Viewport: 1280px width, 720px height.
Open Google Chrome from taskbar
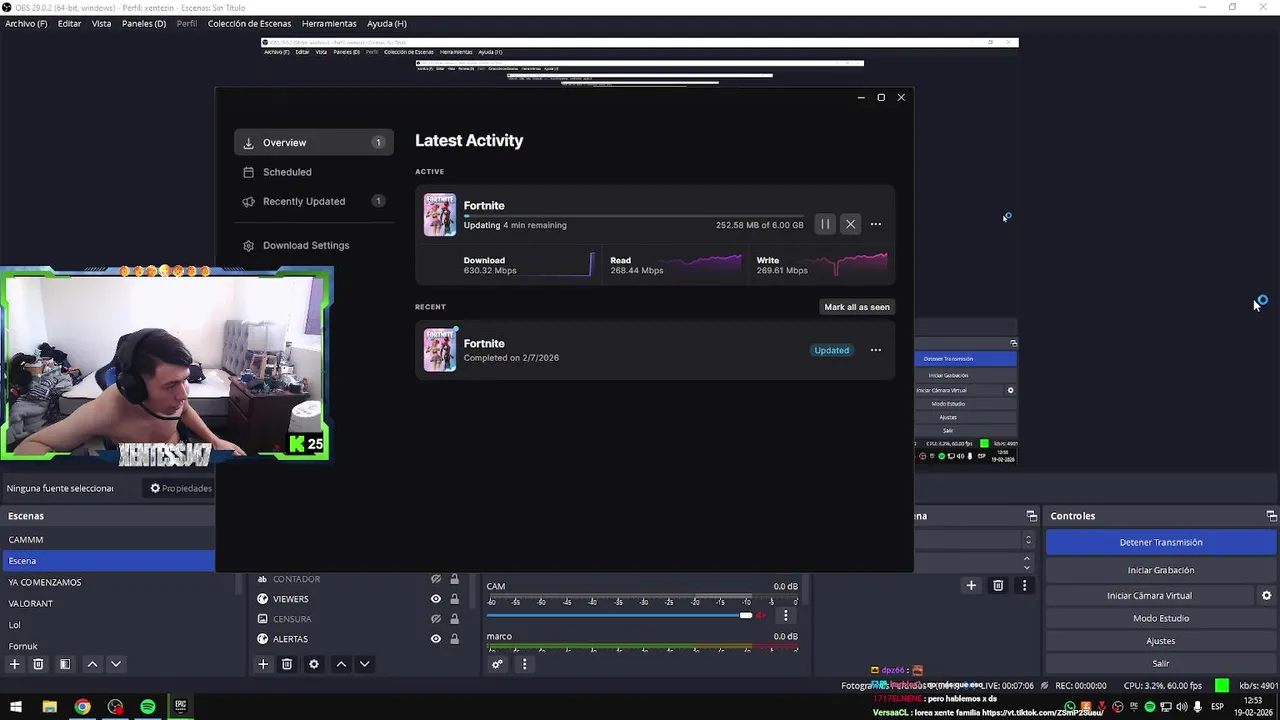(82, 707)
